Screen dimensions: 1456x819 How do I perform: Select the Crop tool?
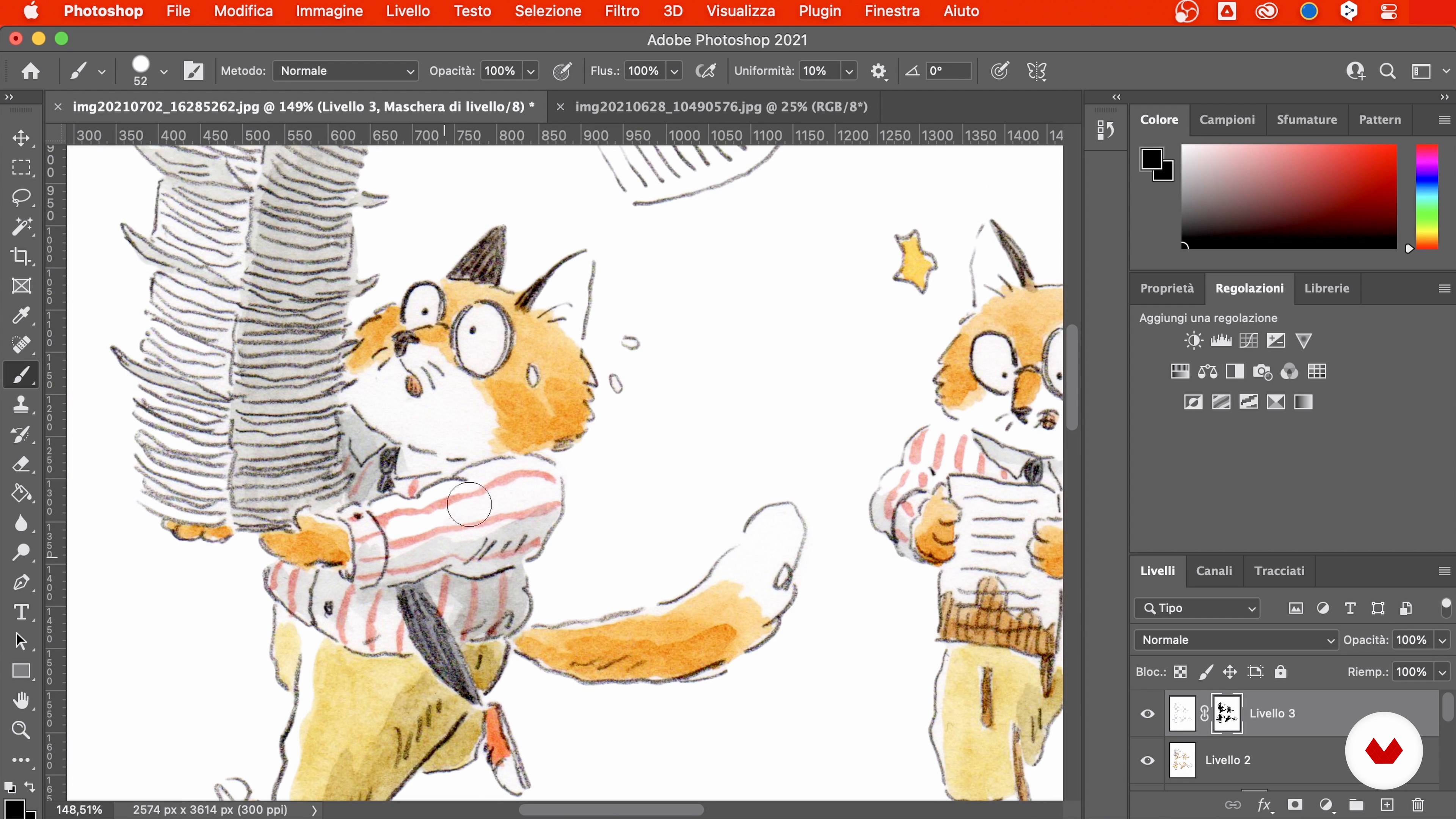22,256
